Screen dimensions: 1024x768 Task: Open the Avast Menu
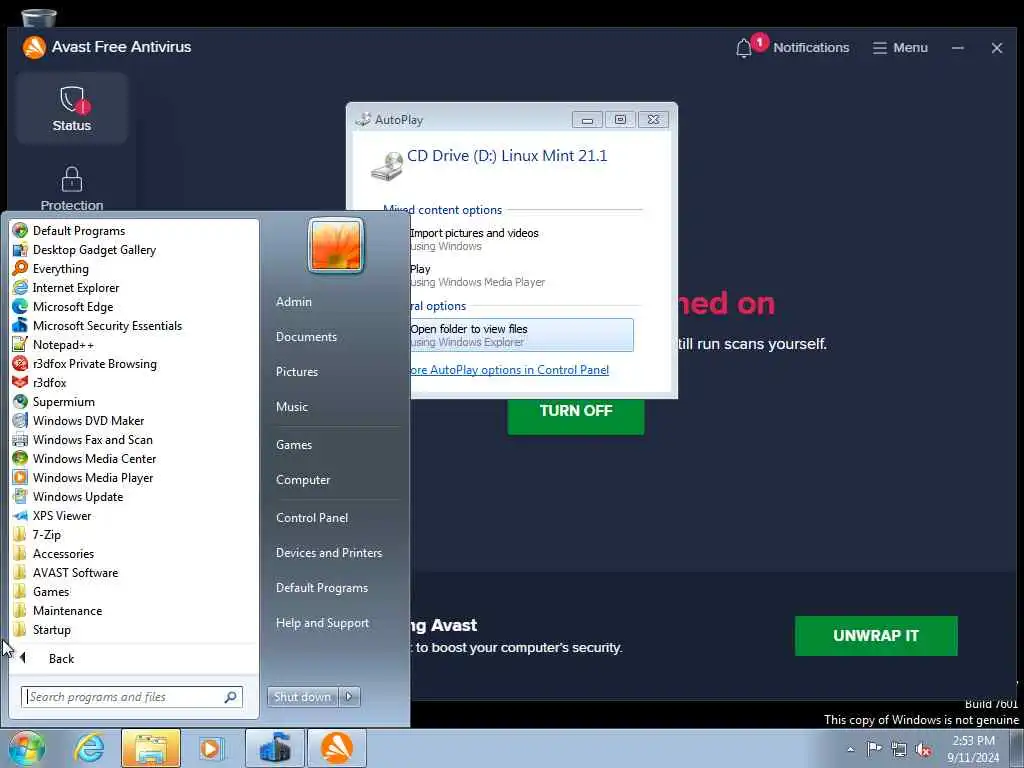tap(900, 48)
